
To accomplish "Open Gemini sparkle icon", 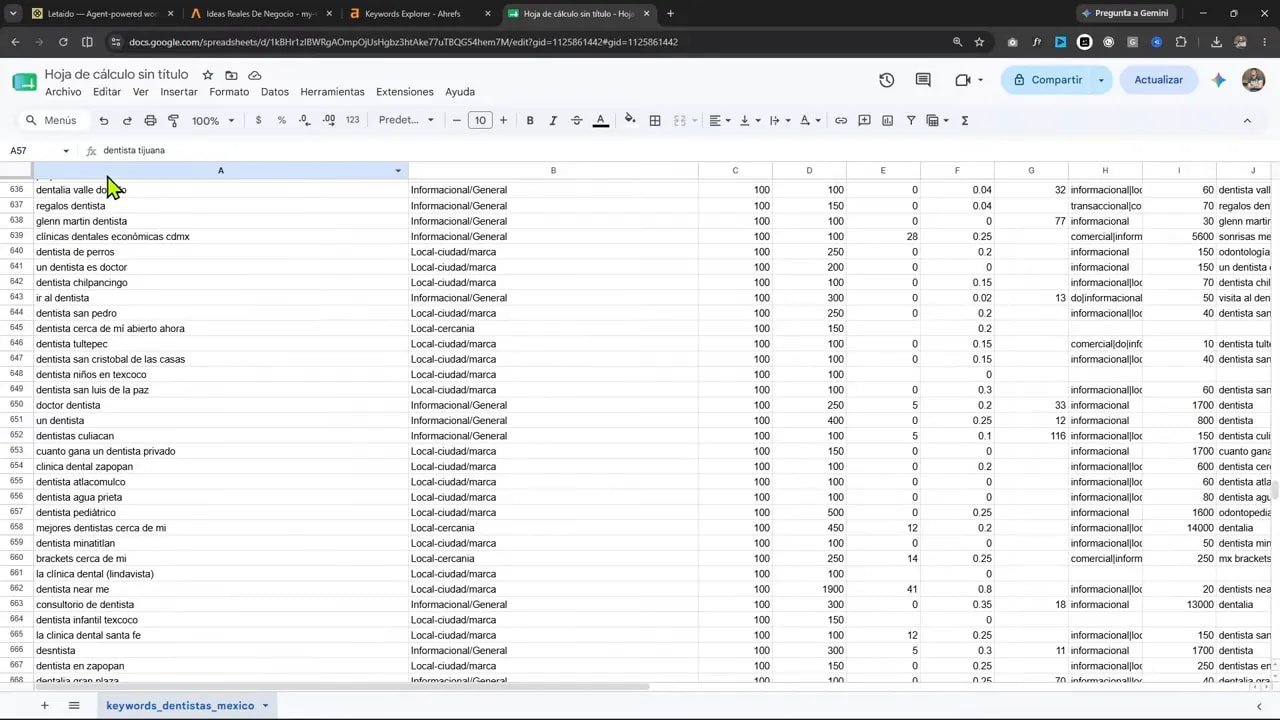I will [1219, 80].
